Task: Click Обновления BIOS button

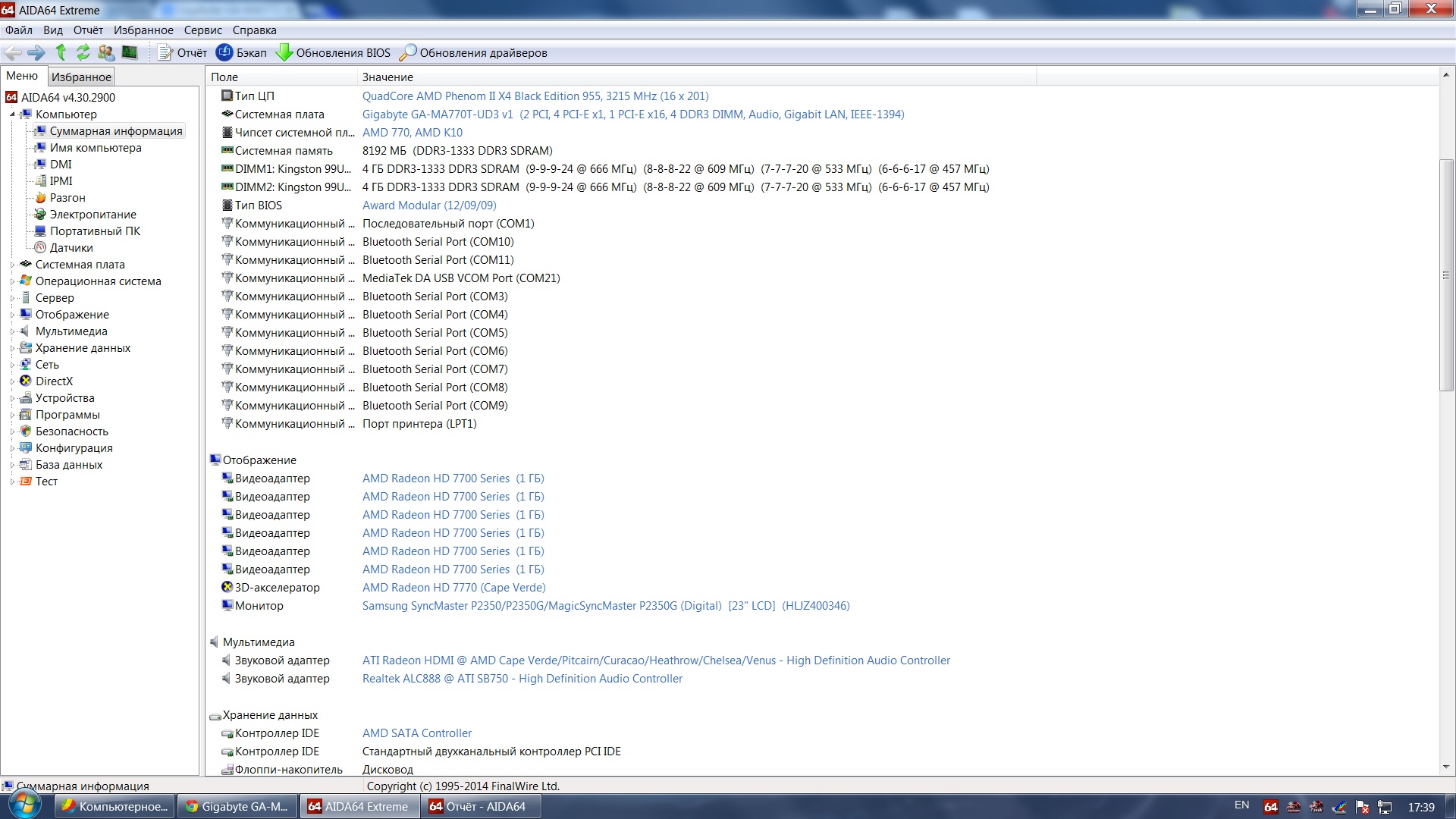Action: (x=333, y=52)
